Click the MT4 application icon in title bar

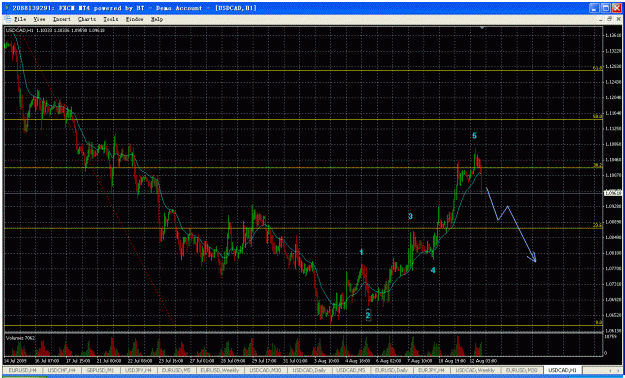pos(7,8)
